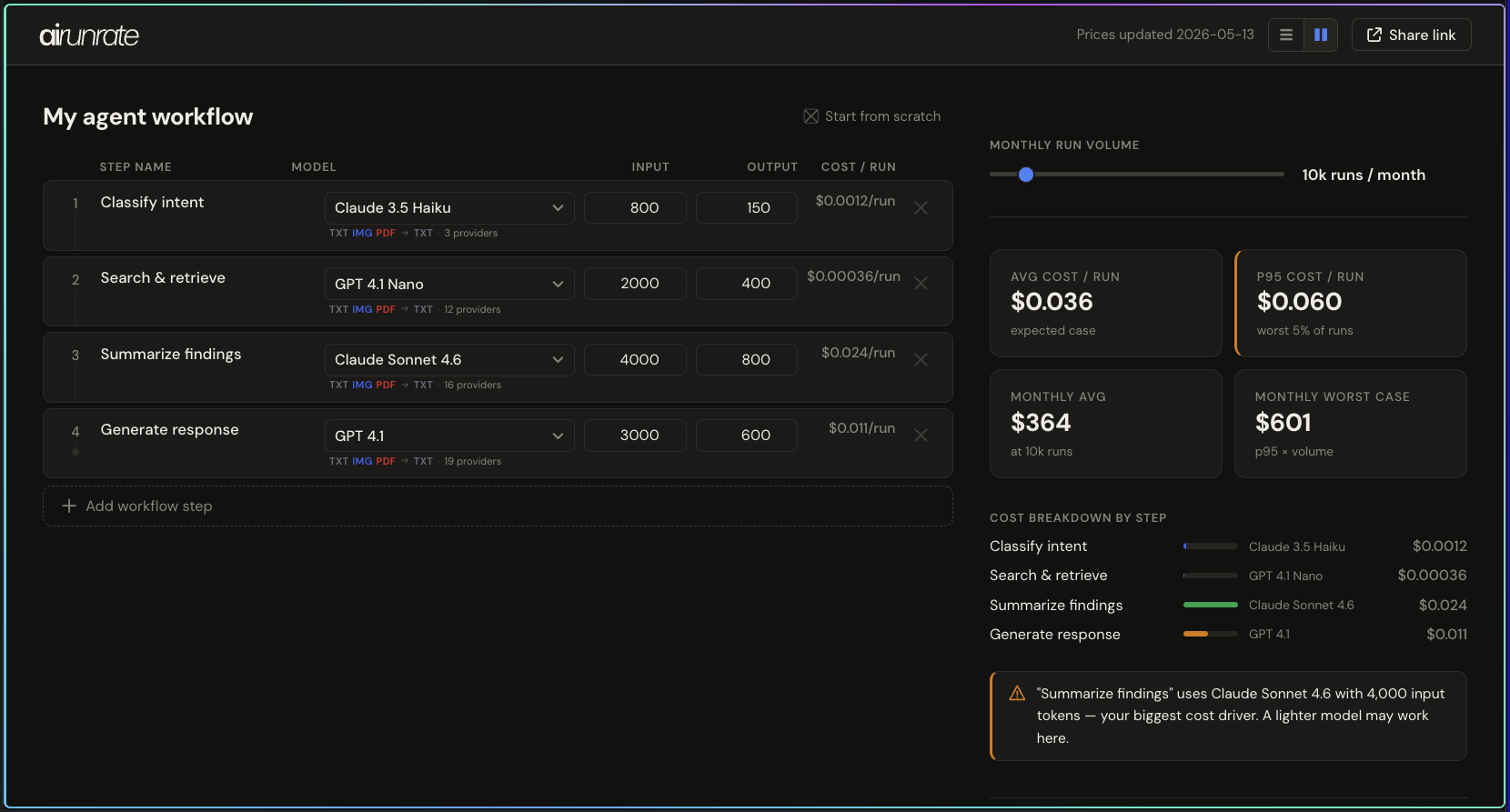The height and width of the screenshot is (812, 1510).
Task: Click $0.00036 in the cost breakdown
Action: point(1432,576)
